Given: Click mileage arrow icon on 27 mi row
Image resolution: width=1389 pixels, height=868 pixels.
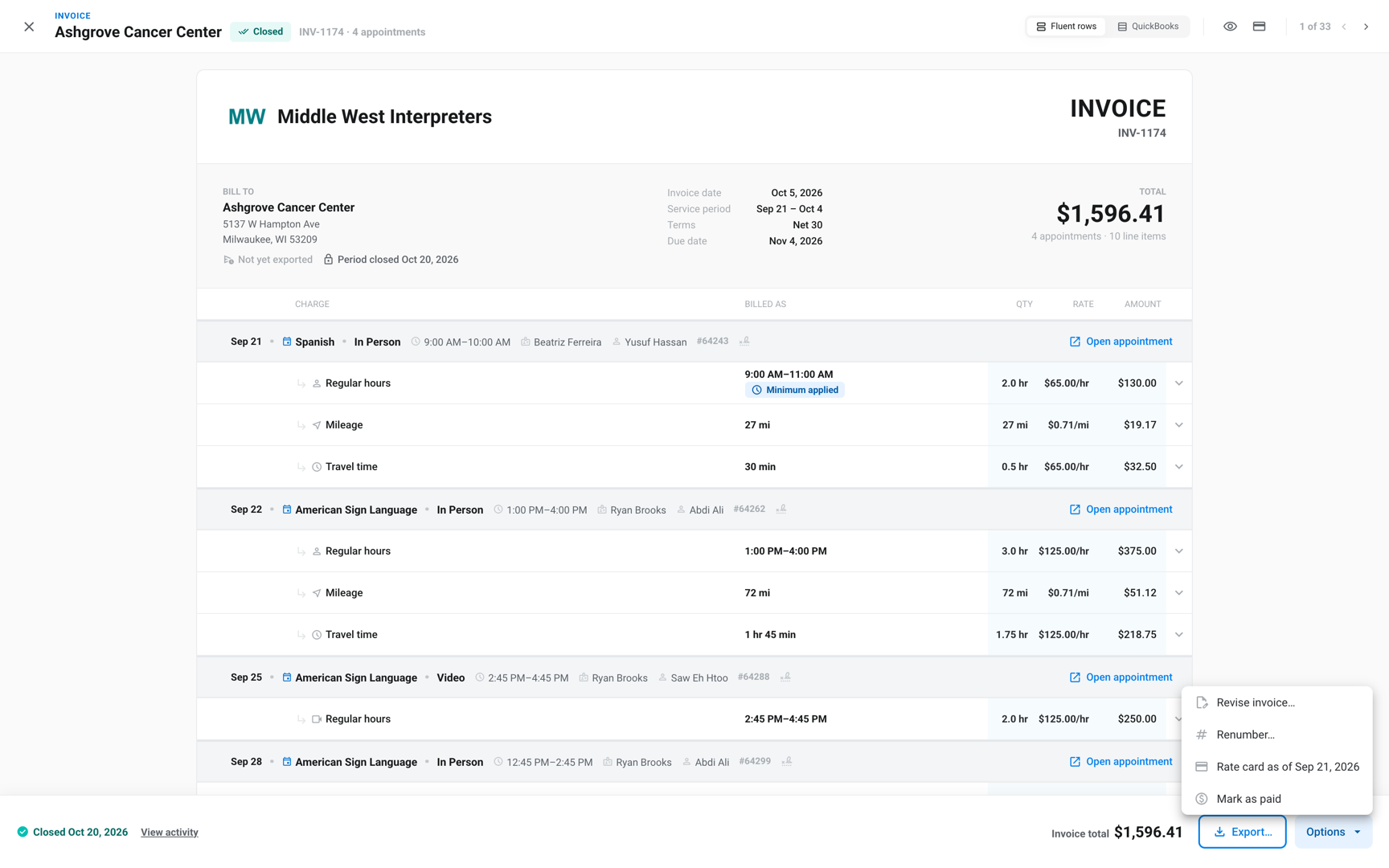Looking at the screenshot, I should pos(317,425).
